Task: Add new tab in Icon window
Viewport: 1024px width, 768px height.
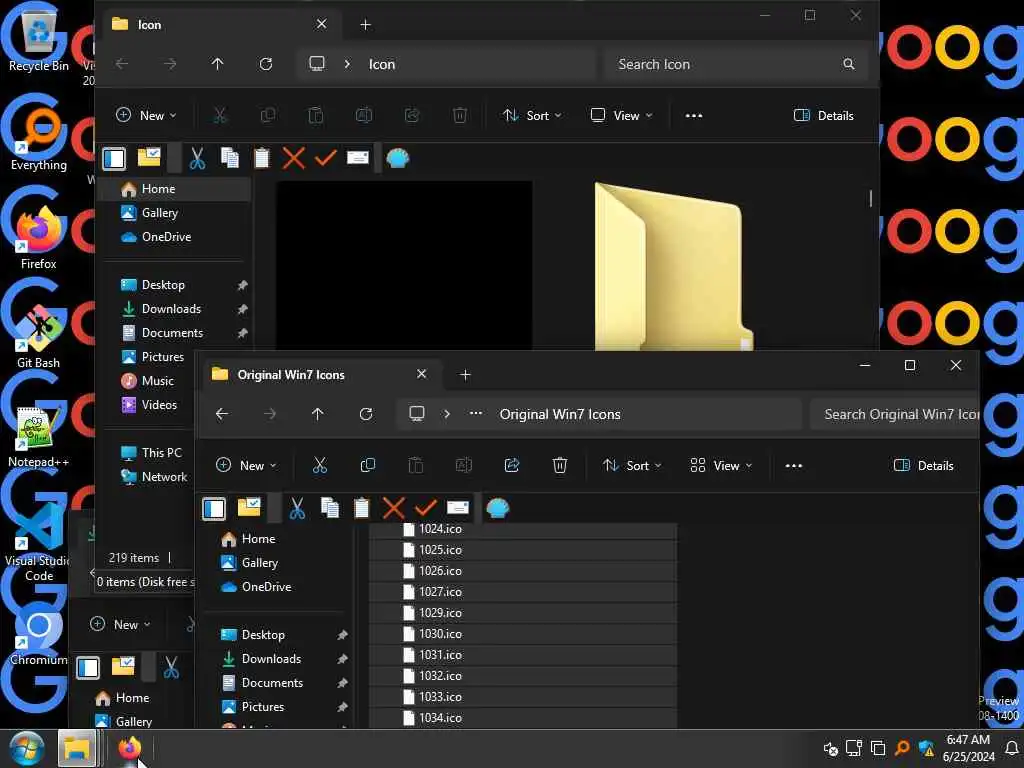Action: 366,25
